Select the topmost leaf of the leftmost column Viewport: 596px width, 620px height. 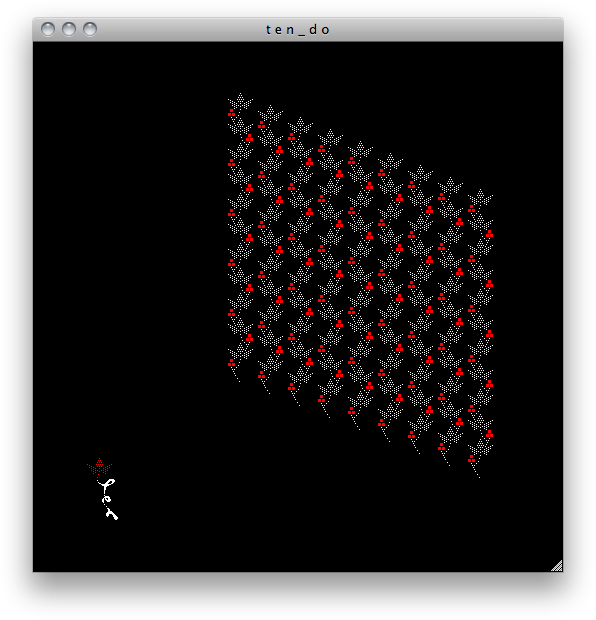pyautogui.click(x=240, y=101)
